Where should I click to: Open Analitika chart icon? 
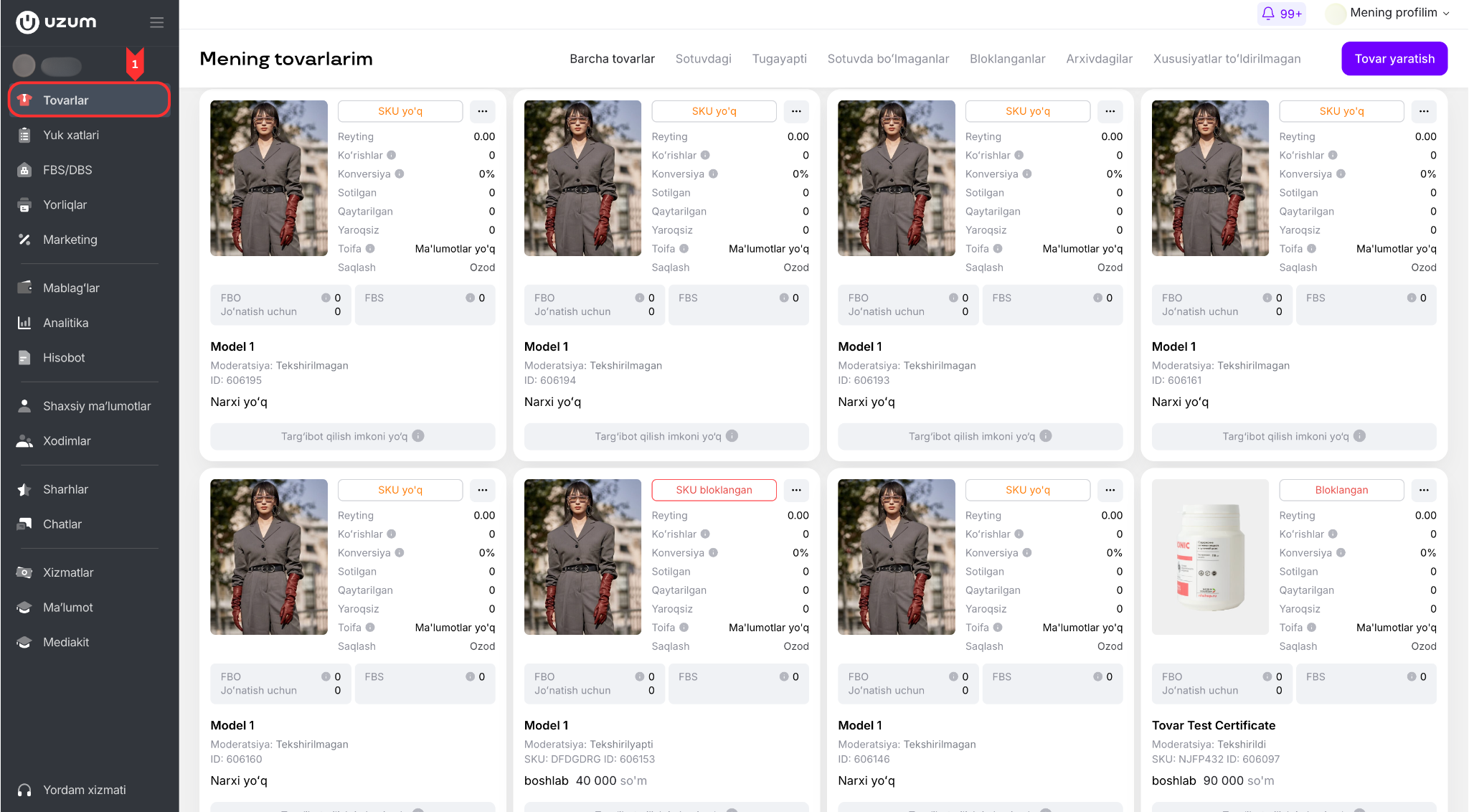coord(24,323)
